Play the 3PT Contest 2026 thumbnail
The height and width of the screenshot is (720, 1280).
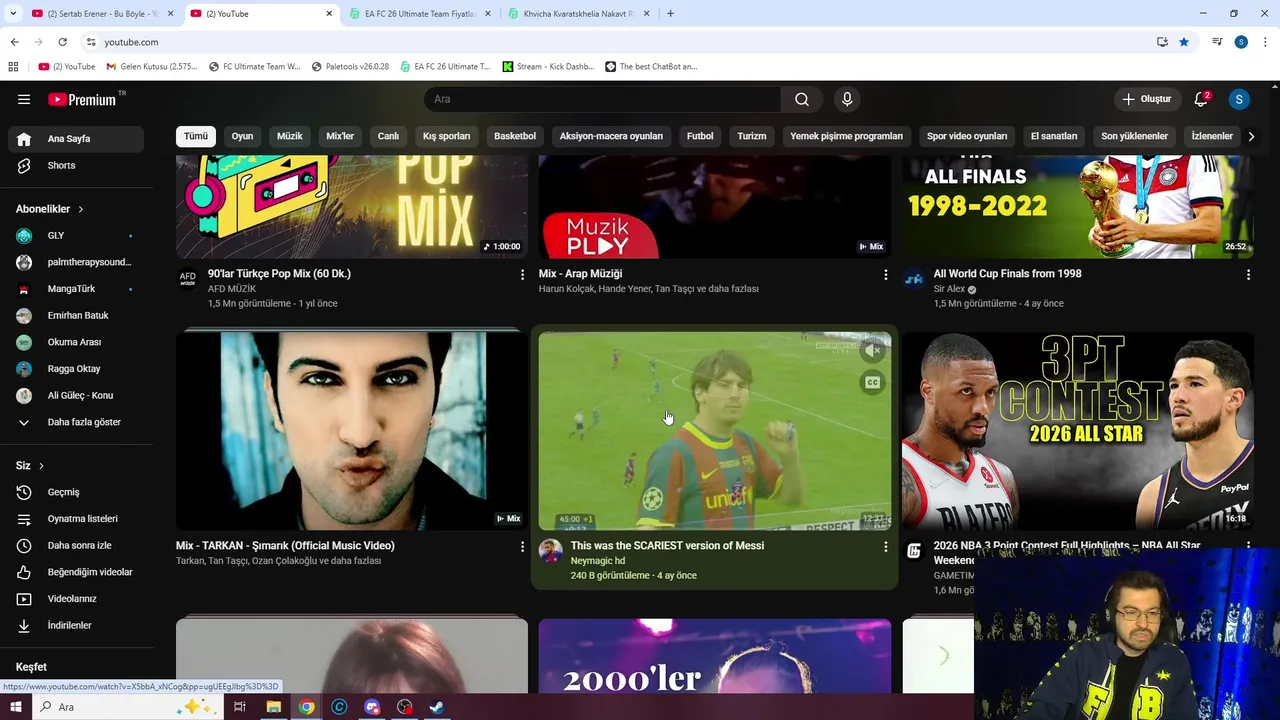[1077, 430]
